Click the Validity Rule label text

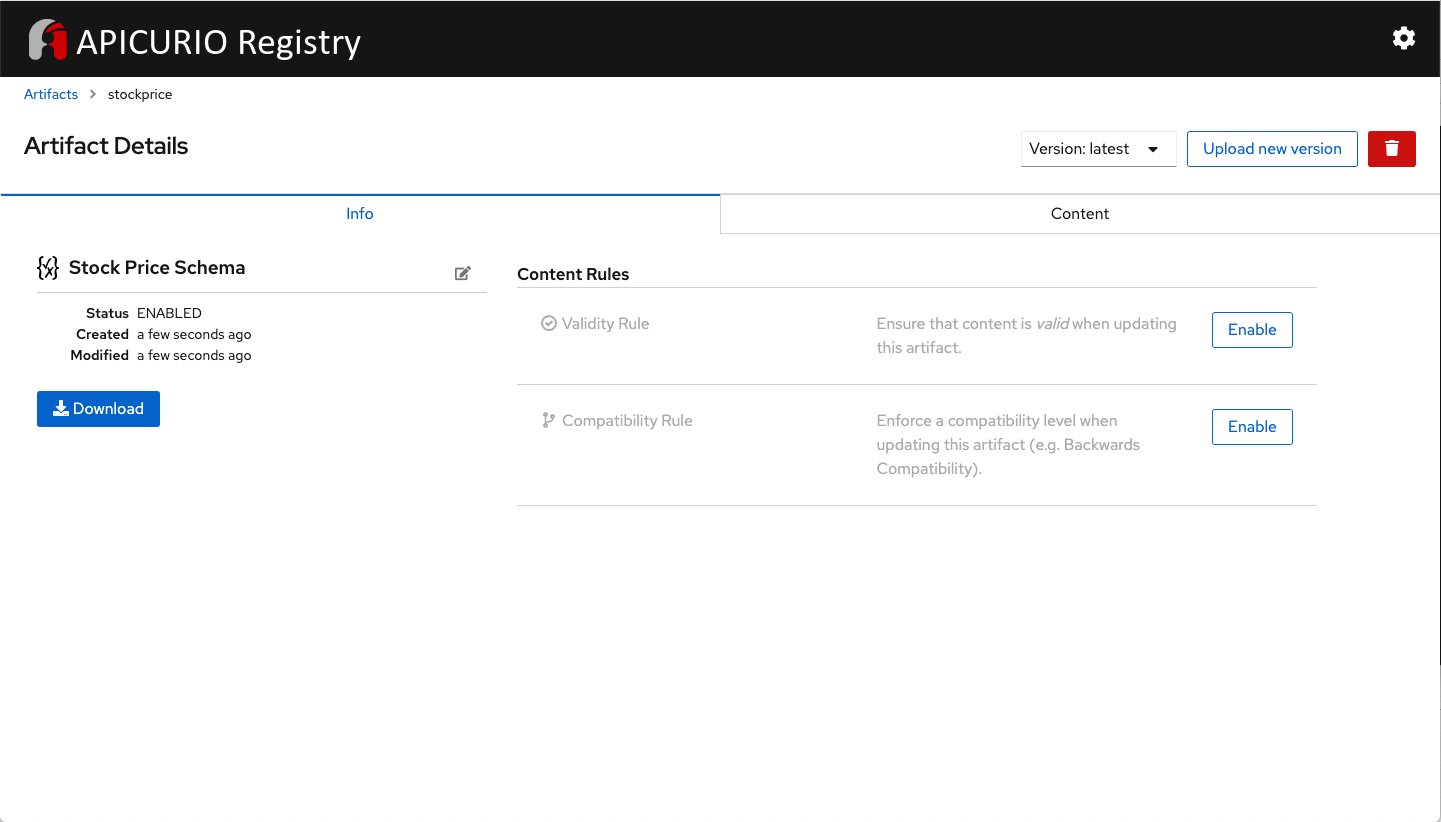[x=605, y=324]
